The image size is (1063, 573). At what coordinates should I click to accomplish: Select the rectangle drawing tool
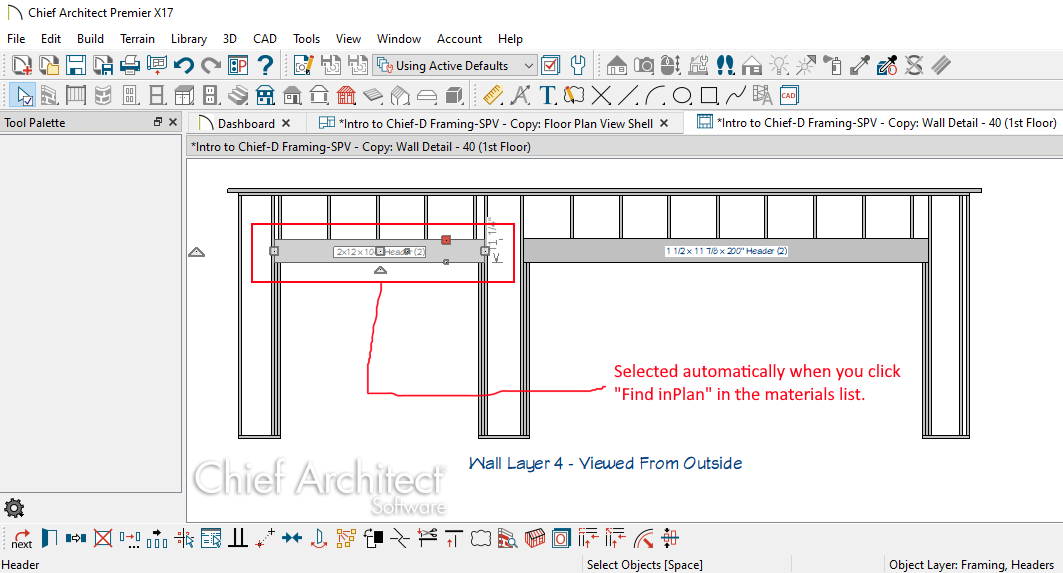point(709,96)
